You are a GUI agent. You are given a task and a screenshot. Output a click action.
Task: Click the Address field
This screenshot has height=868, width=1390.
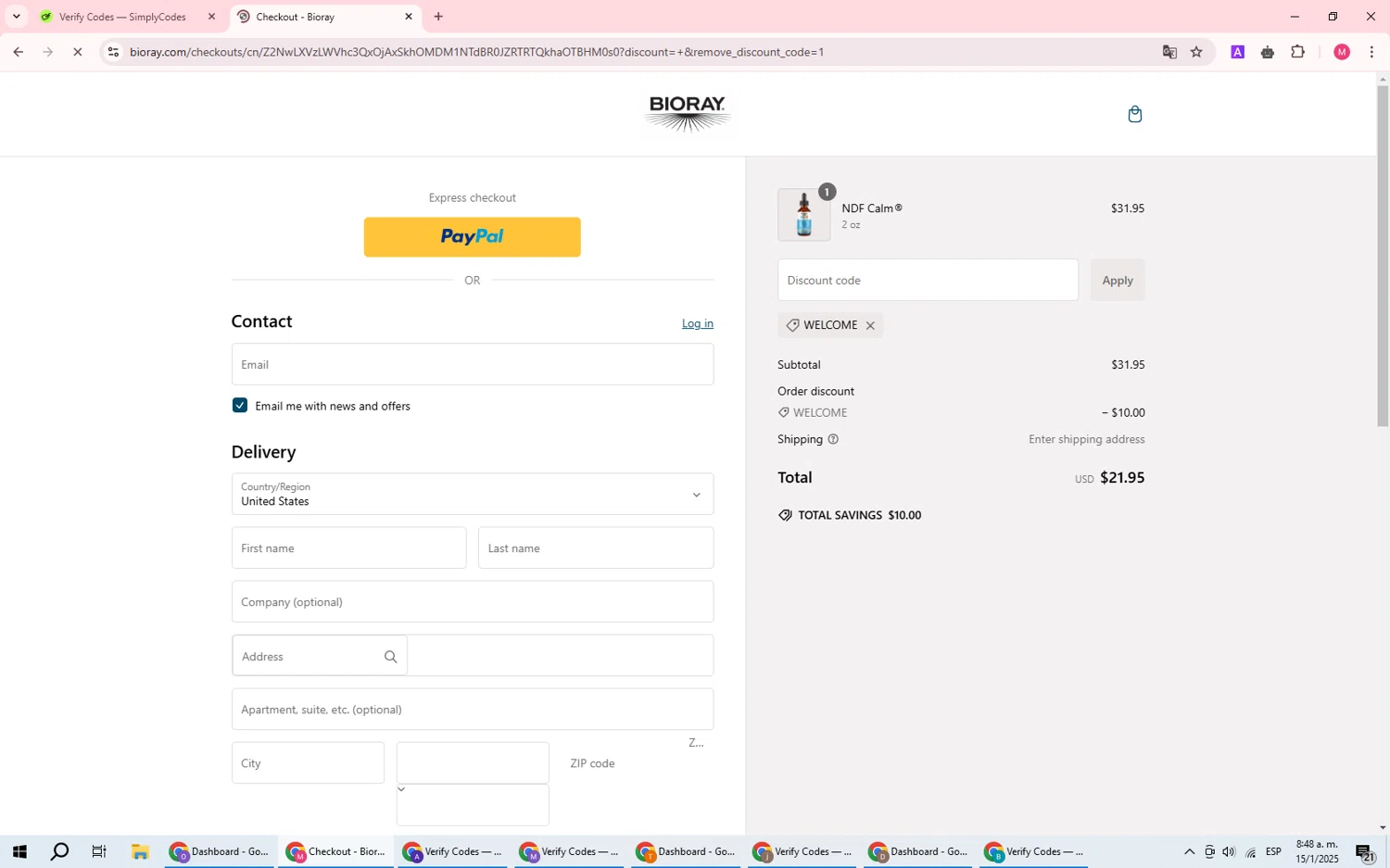click(473, 656)
